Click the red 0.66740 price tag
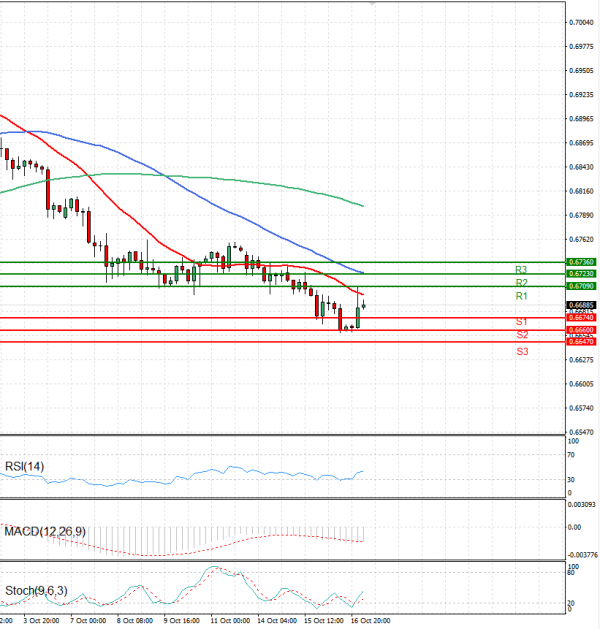This screenshot has width=600, height=629. click(581, 317)
